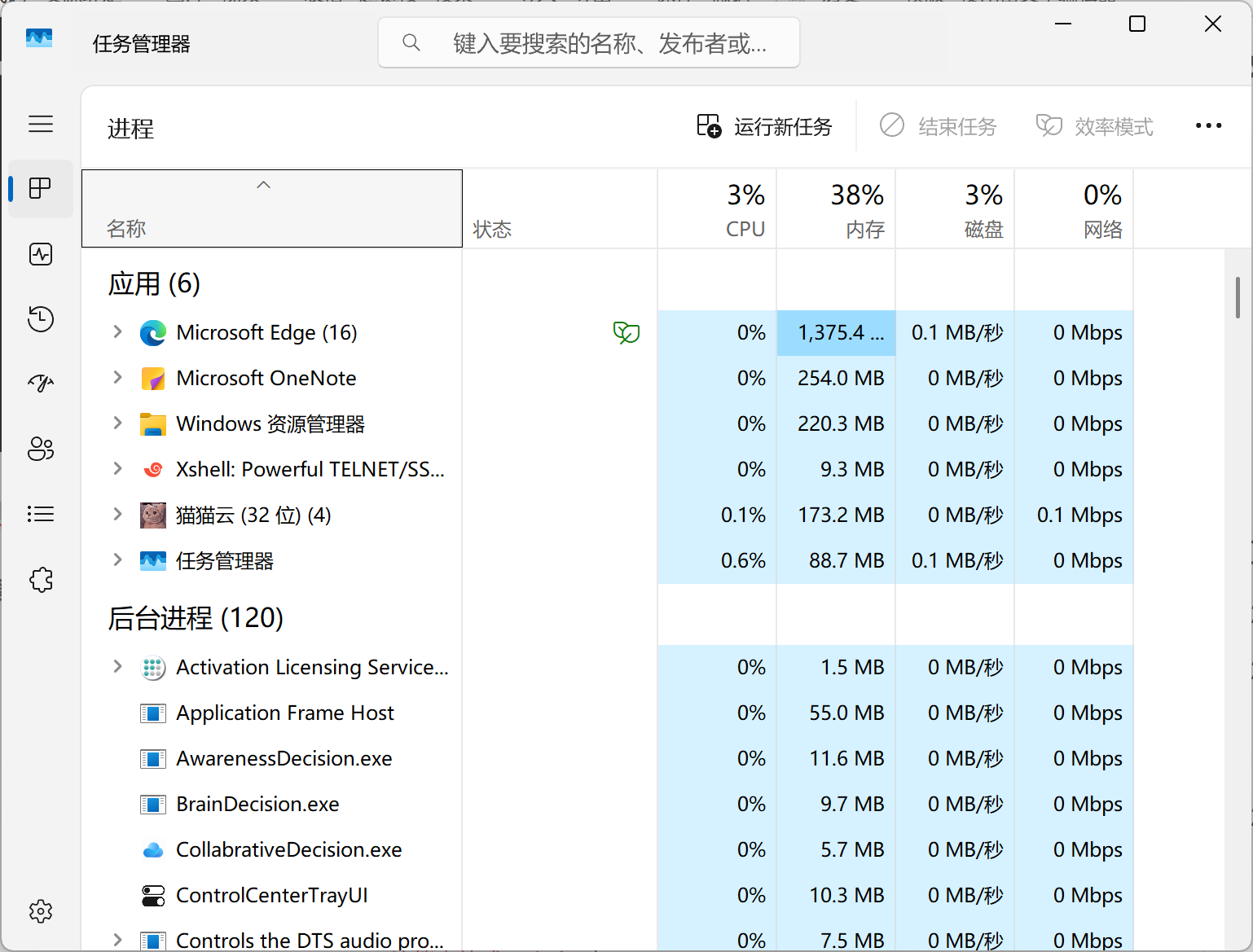Click the 0.1 Mbps network cell for 猫猫云
1253x952 pixels.
click(x=1074, y=515)
